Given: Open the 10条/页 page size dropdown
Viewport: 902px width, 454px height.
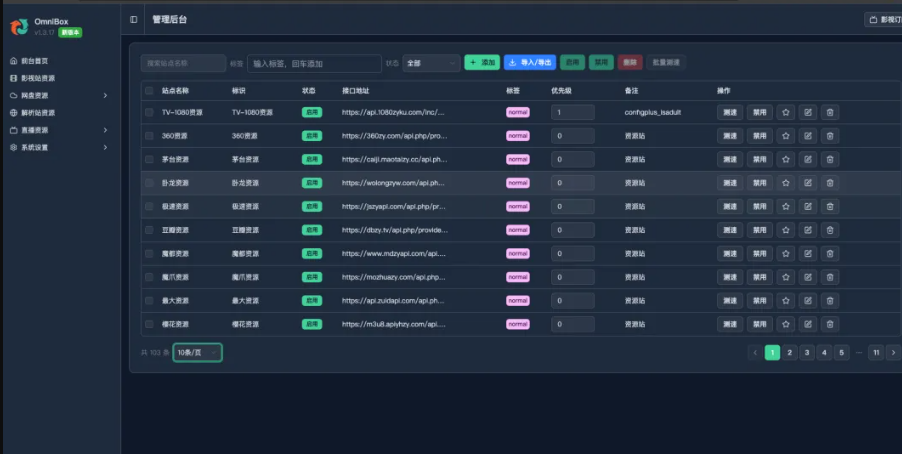Looking at the screenshot, I should [197, 353].
